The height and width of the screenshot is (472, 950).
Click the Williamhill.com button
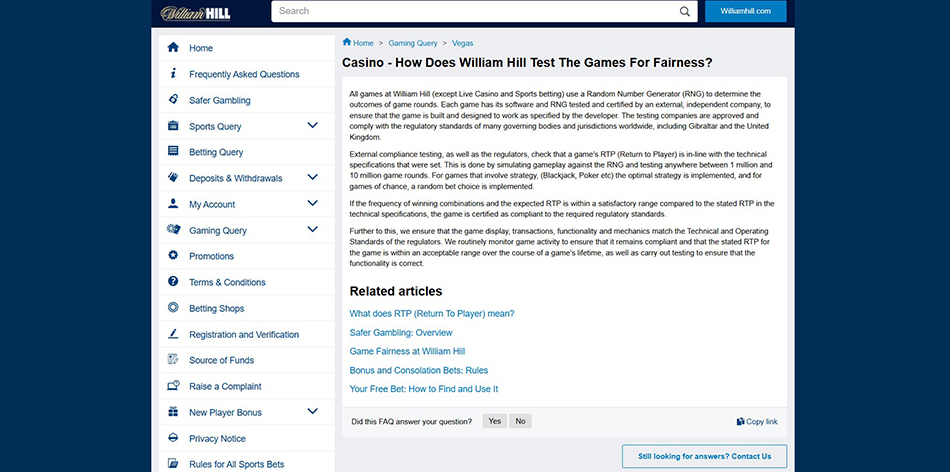click(x=745, y=11)
